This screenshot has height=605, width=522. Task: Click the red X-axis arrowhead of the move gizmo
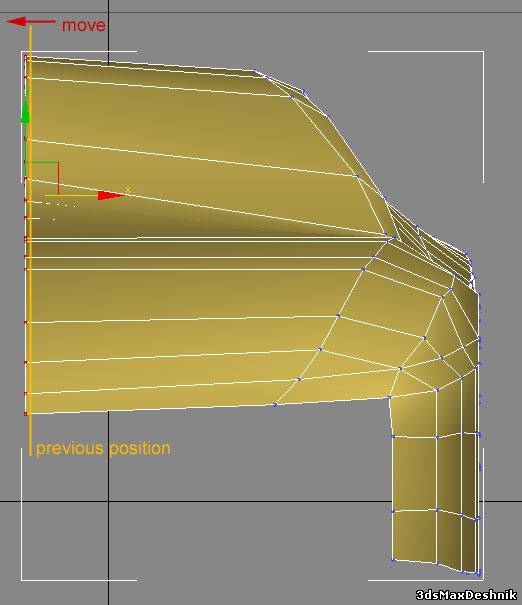[x=111, y=196]
